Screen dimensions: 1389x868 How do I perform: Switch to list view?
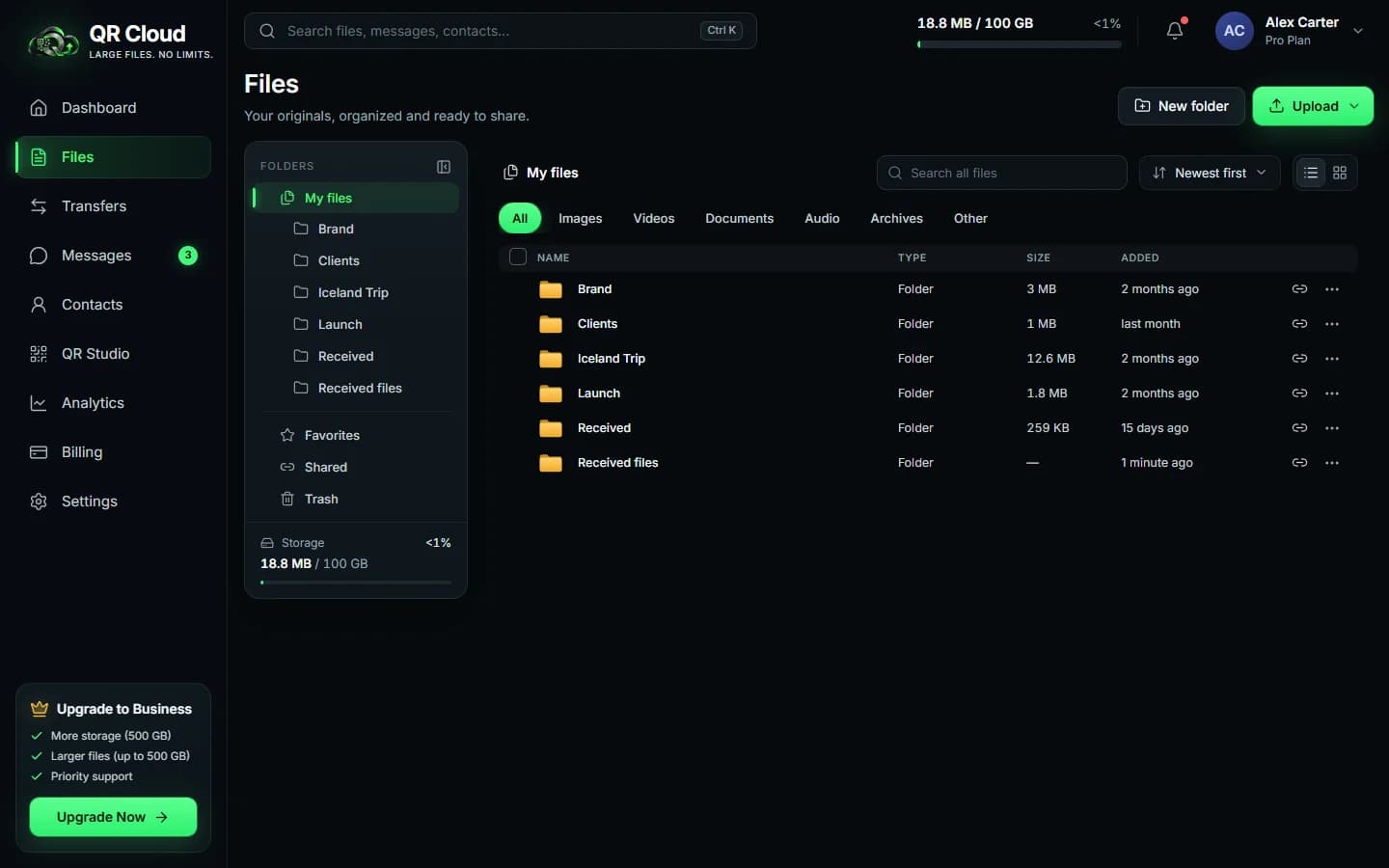[x=1310, y=173]
